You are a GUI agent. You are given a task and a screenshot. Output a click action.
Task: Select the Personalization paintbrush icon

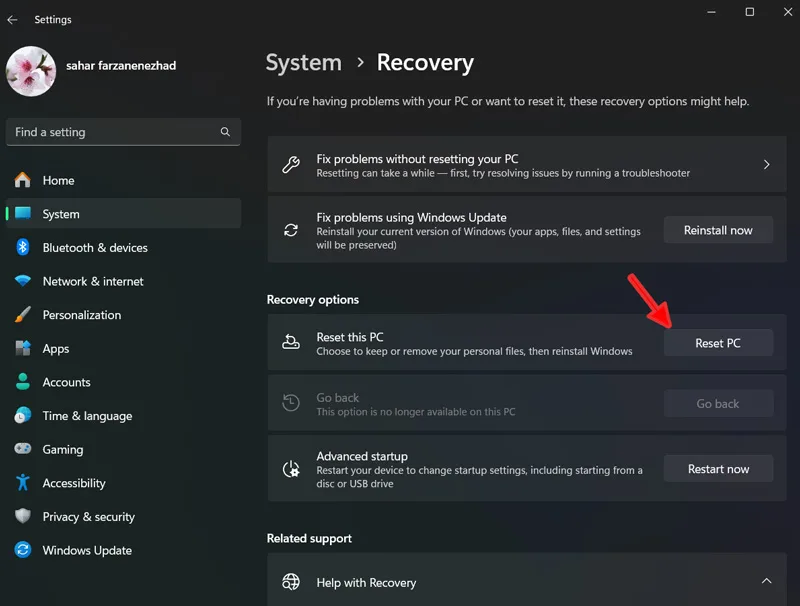pyautogui.click(x=22, y=315)
